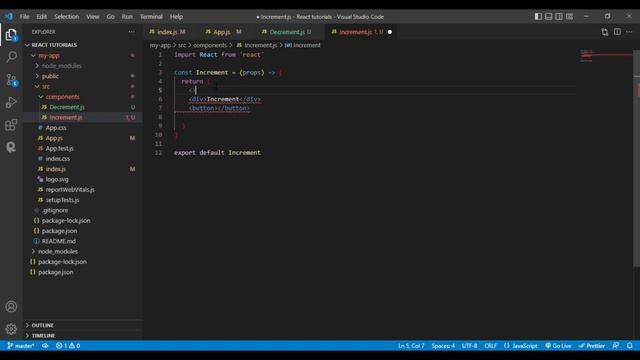This screenshot has width=640, height=360.
Task: Switch to the App.js editor tab
Action: 223,32
